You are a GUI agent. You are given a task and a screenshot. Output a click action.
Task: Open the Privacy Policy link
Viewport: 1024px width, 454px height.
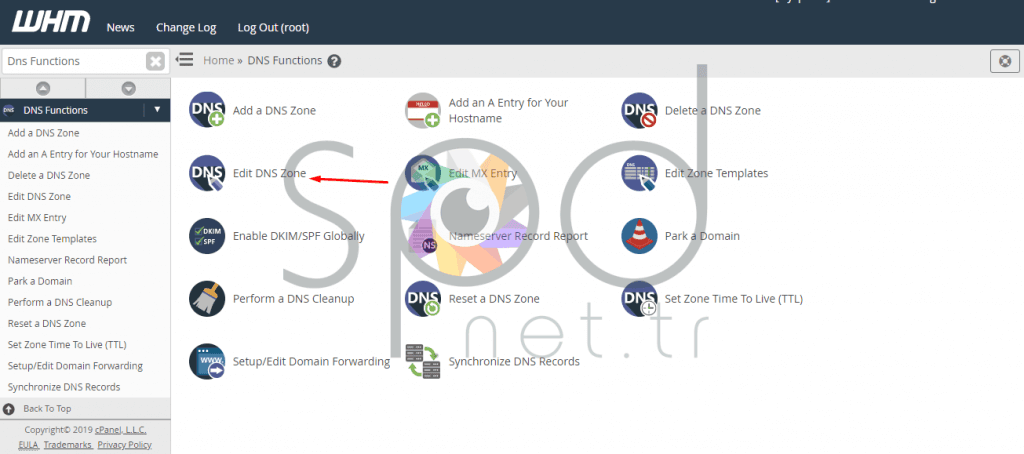click(x=125, y=445)
